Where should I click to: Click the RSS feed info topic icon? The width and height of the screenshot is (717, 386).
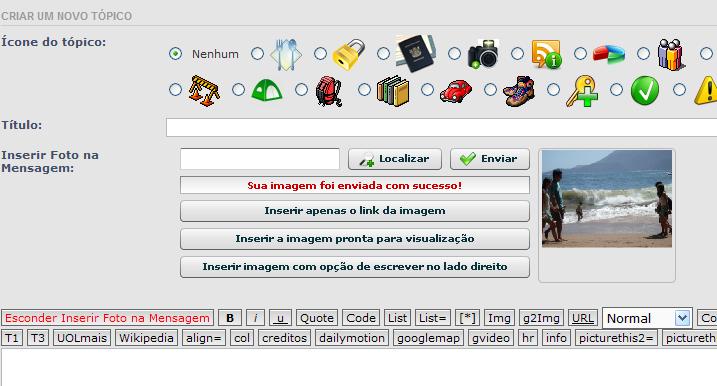(x=546, y=54)
